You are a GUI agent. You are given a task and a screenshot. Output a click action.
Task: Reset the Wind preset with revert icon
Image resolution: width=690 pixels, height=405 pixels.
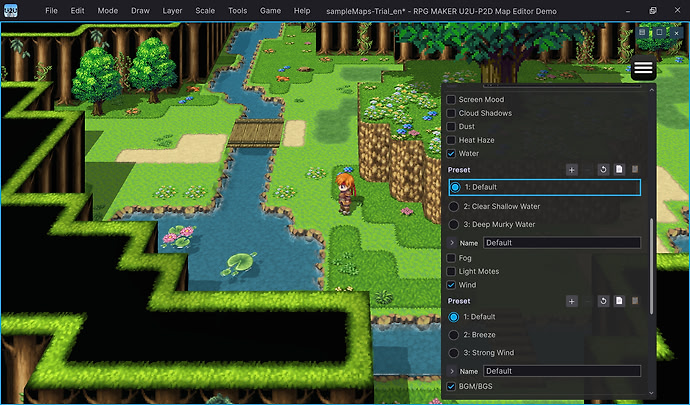click(x=603, y=301)
